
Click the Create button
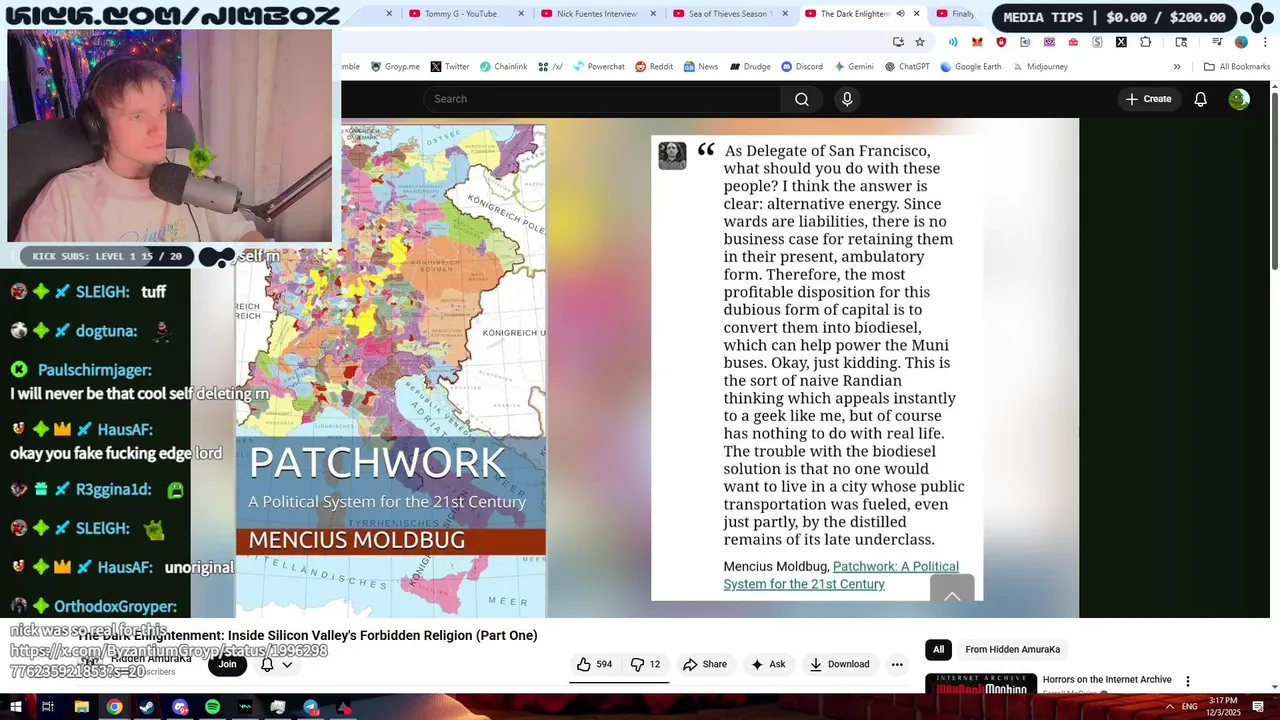[x=1148, y=99]
